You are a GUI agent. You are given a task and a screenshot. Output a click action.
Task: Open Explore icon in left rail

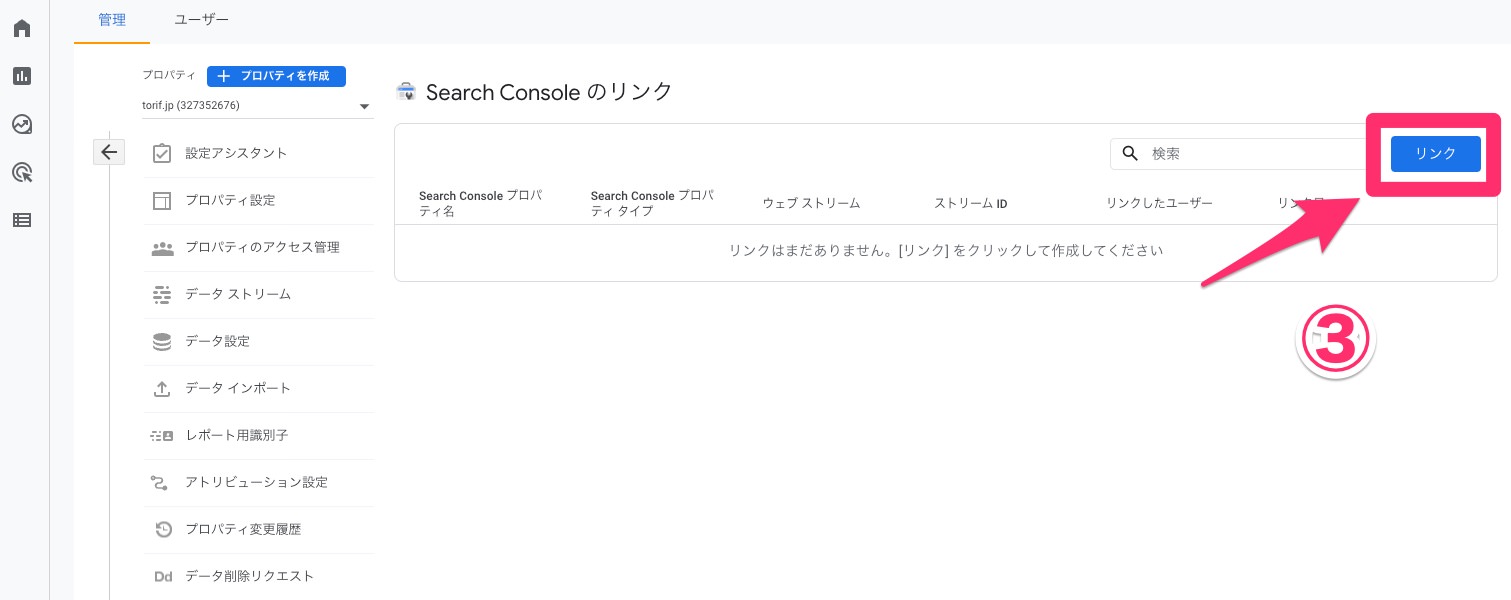coord(22,124)
